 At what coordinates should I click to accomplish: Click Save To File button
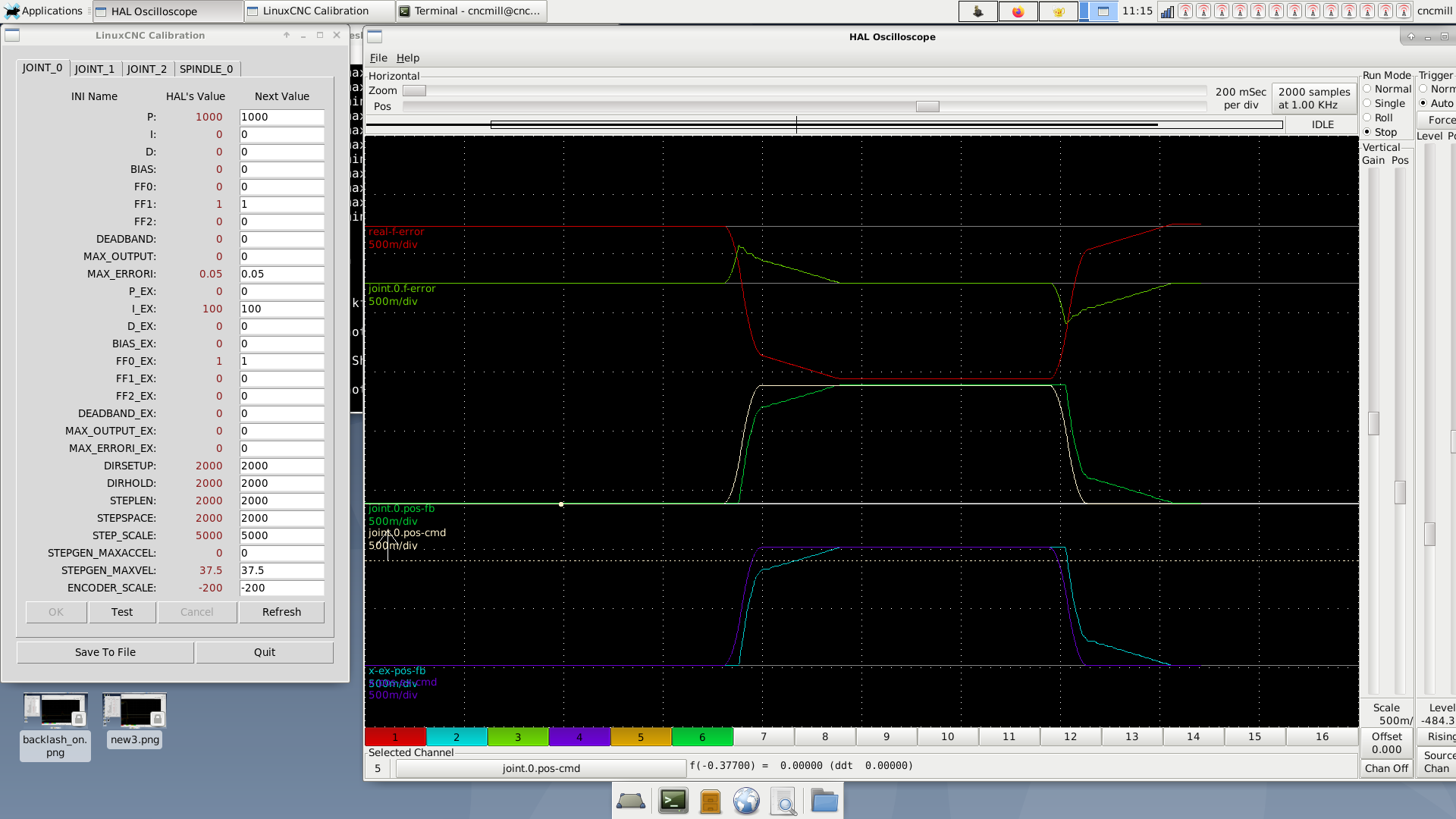[x=105, y=652]
